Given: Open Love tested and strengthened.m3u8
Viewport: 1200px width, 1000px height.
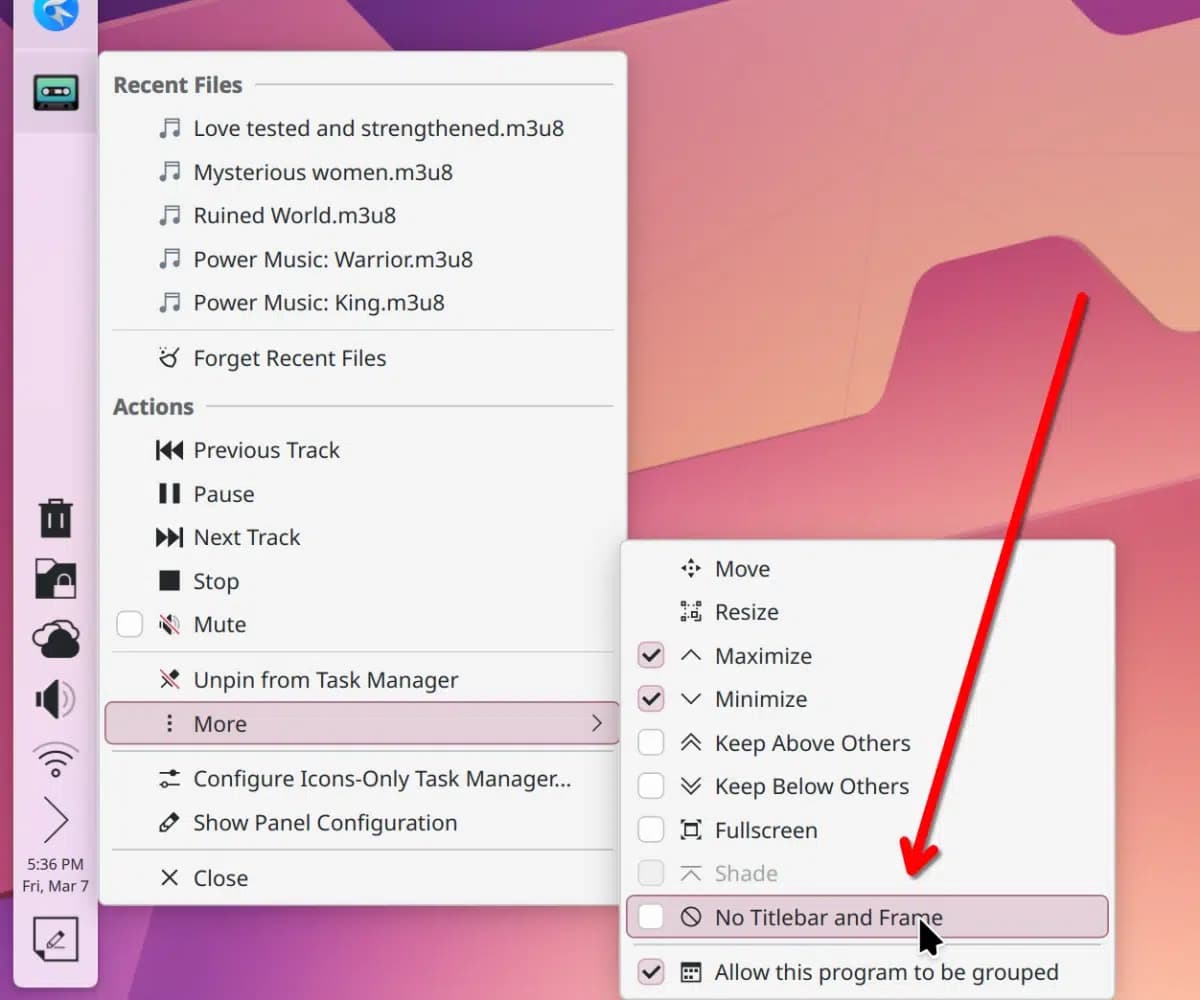Looking at the screenshot, I should [x=362, y=129].
